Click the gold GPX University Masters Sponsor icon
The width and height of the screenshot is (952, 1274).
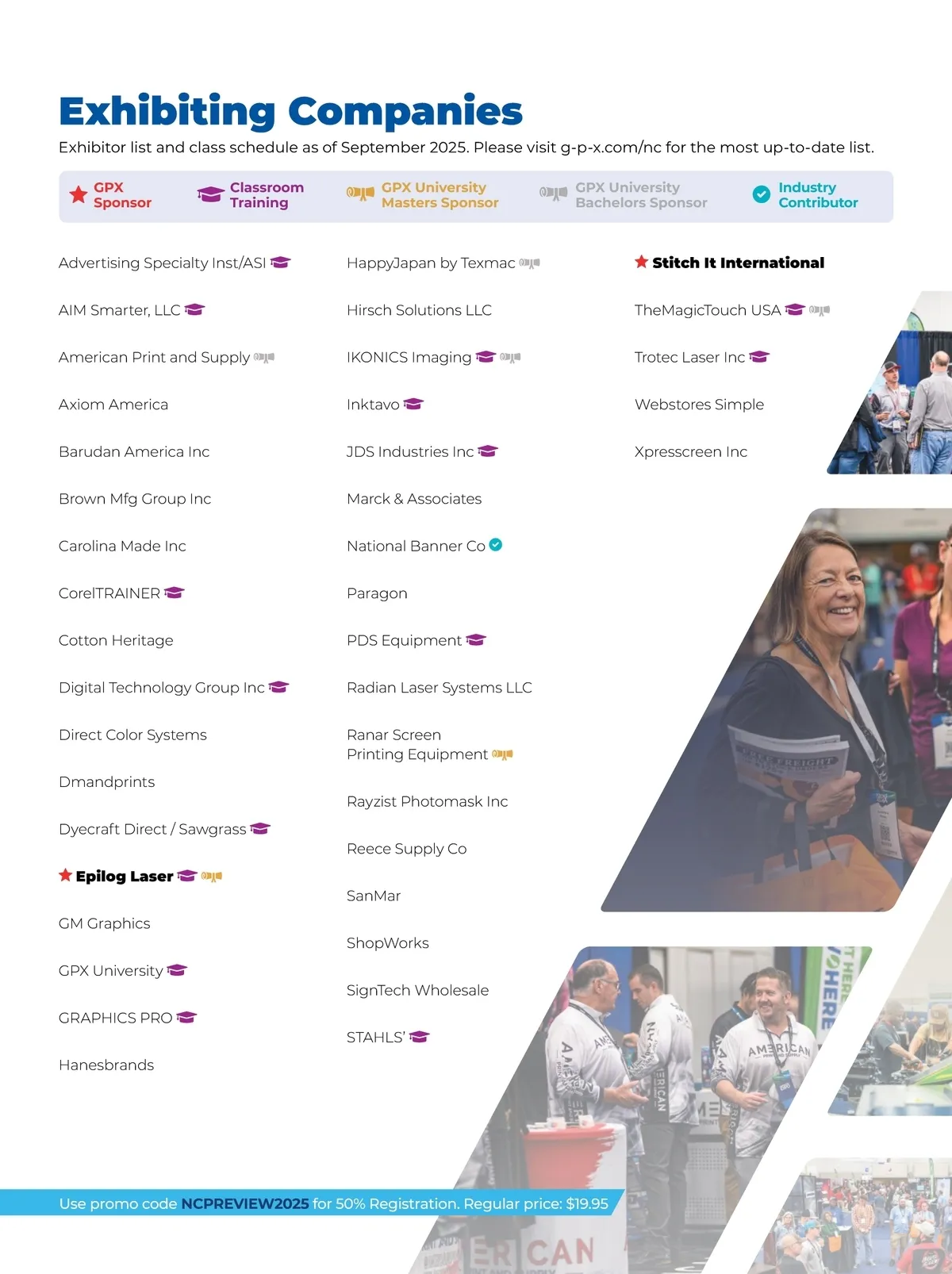pos(360,194)
